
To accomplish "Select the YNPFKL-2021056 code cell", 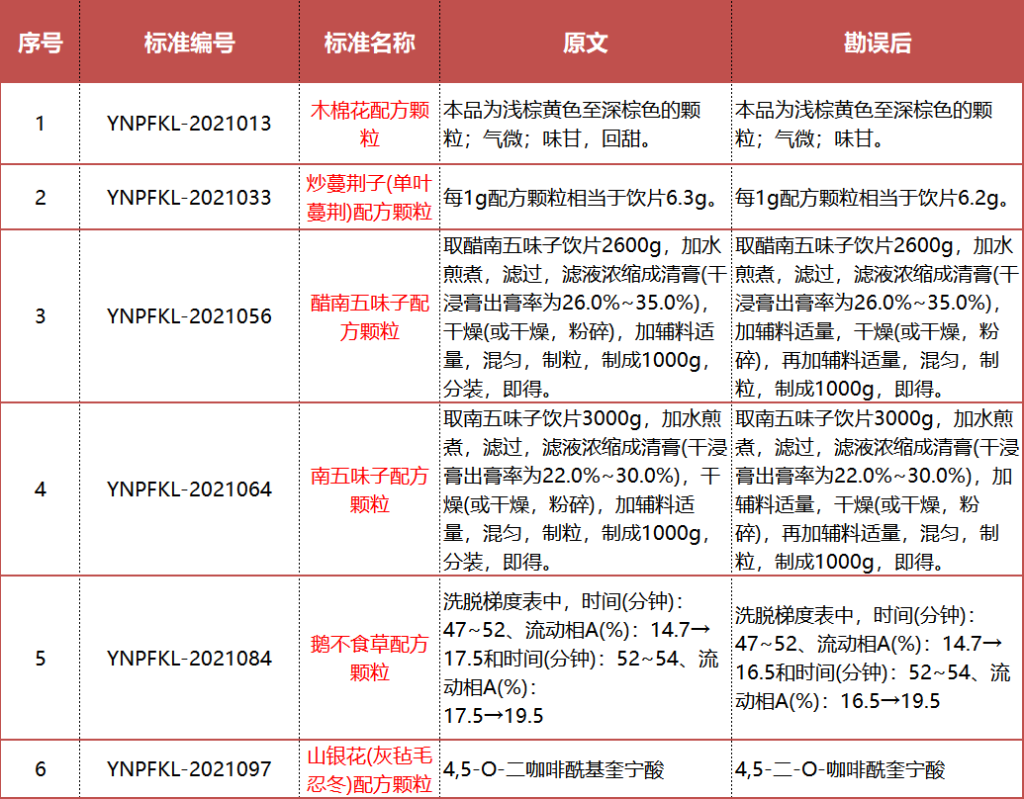I will [189, 316].
